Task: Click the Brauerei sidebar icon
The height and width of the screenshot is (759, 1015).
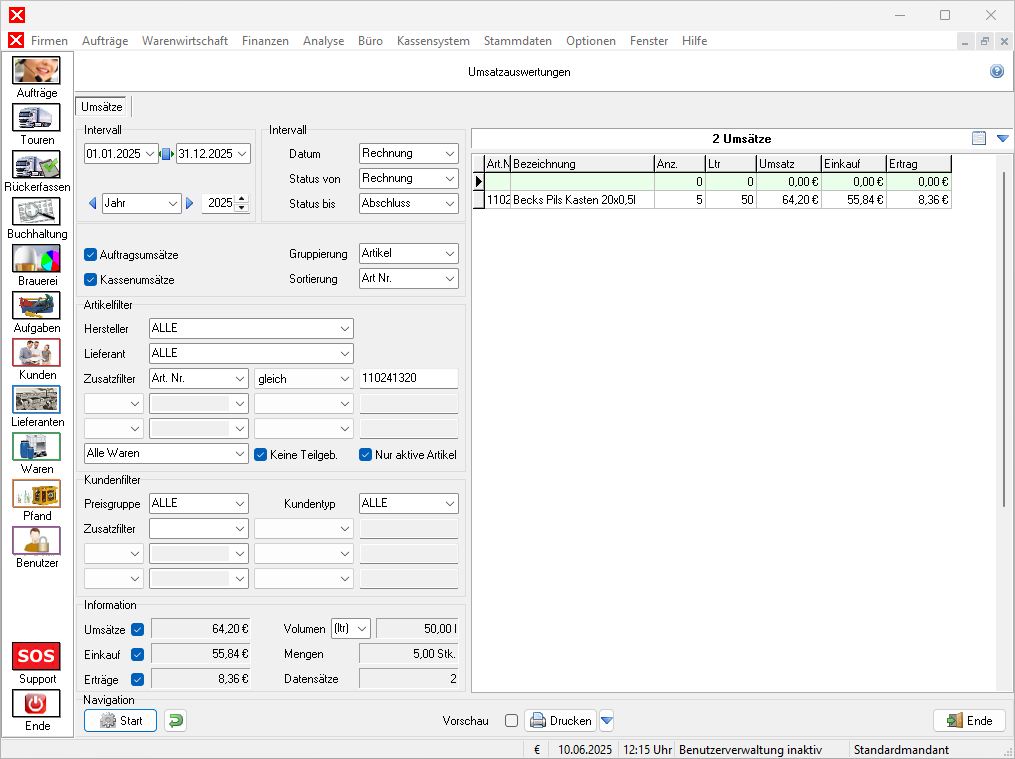Action: tap(36, 259)
